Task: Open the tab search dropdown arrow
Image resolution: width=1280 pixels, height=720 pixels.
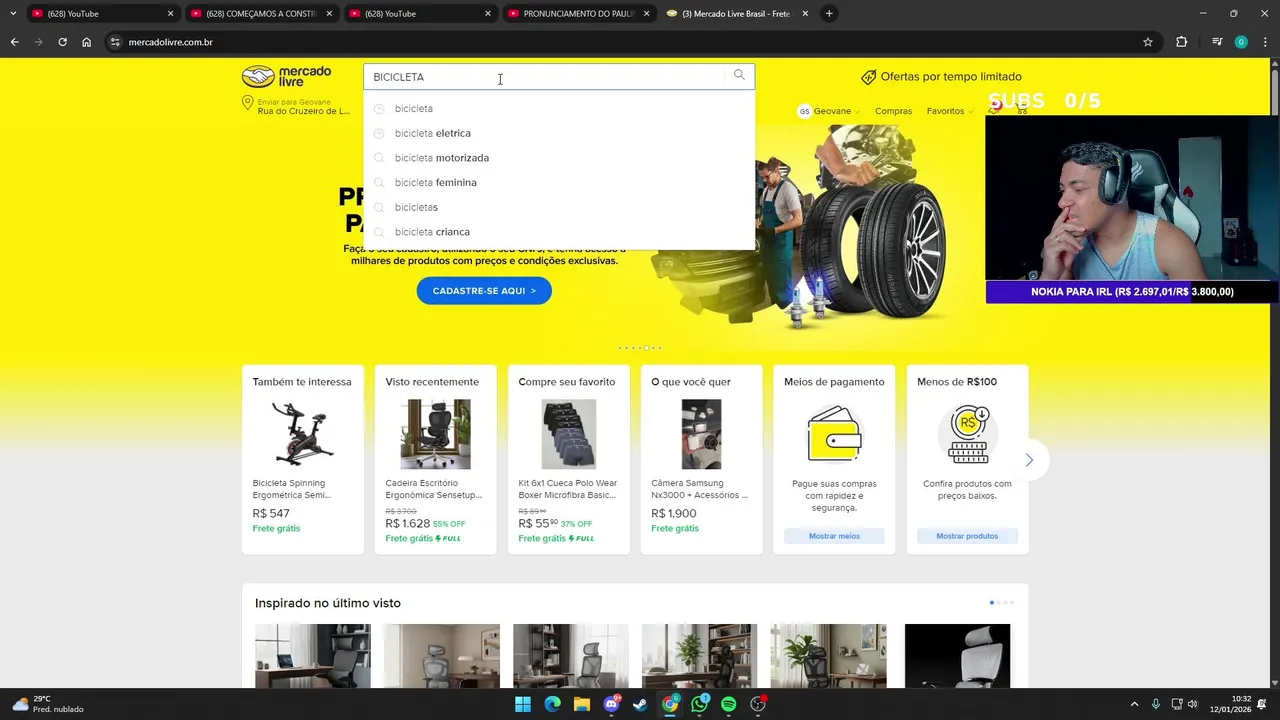Action: tap(12, 14)
